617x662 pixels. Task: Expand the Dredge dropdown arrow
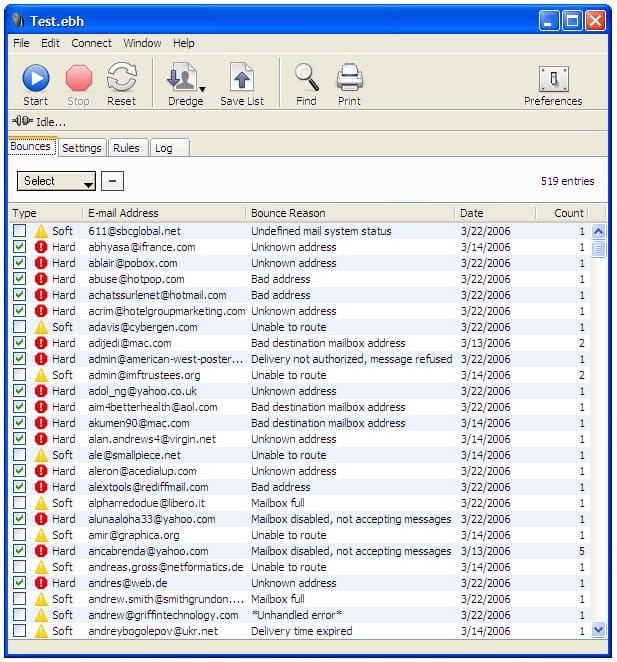tap(203, 89)
